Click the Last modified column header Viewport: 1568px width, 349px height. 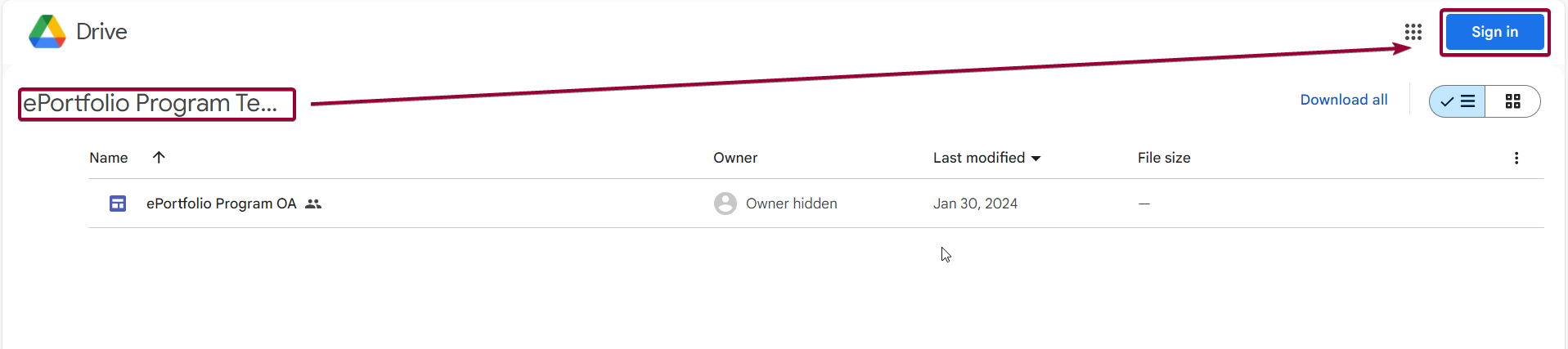(979, 158)
